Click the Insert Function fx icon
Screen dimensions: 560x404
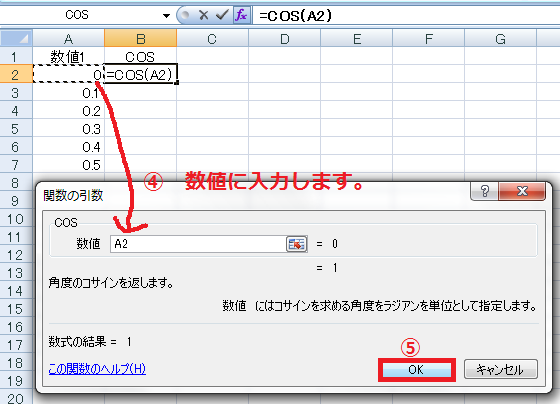point(241,15)
